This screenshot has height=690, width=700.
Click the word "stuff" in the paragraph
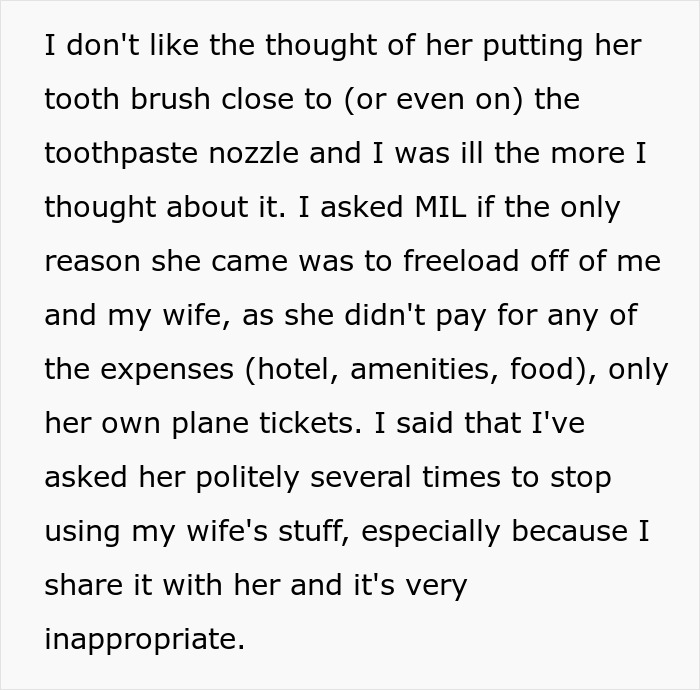click(312, 531)
